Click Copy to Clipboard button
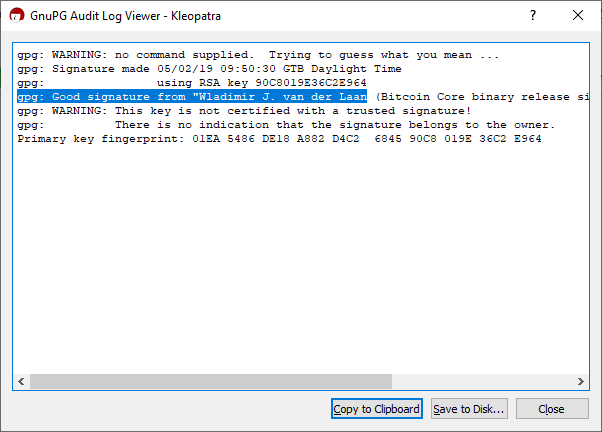 [377, 409]
